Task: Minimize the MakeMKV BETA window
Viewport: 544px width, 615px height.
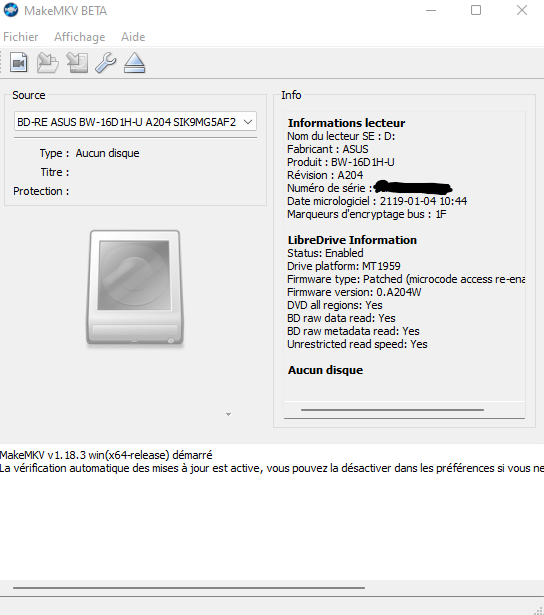Action: (431, 10)
